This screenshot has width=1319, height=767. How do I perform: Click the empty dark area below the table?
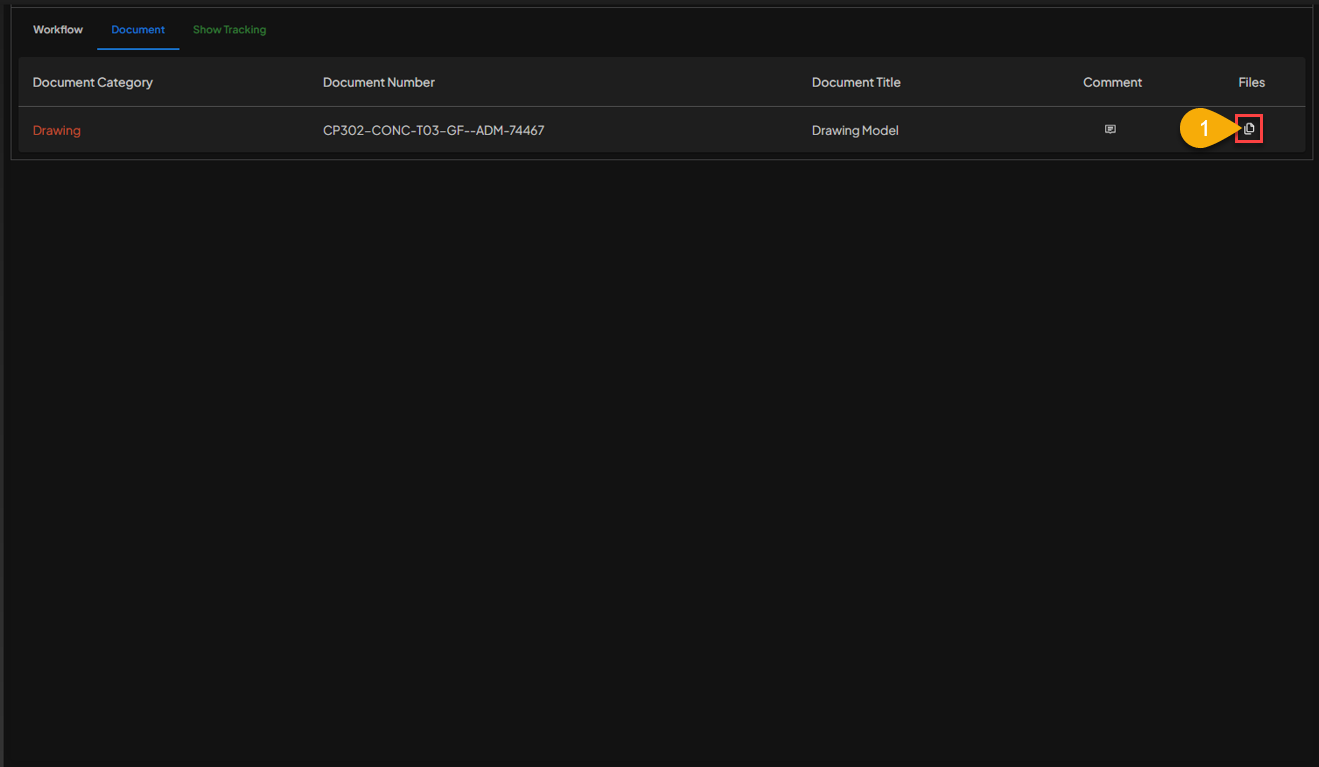[660, 450]
